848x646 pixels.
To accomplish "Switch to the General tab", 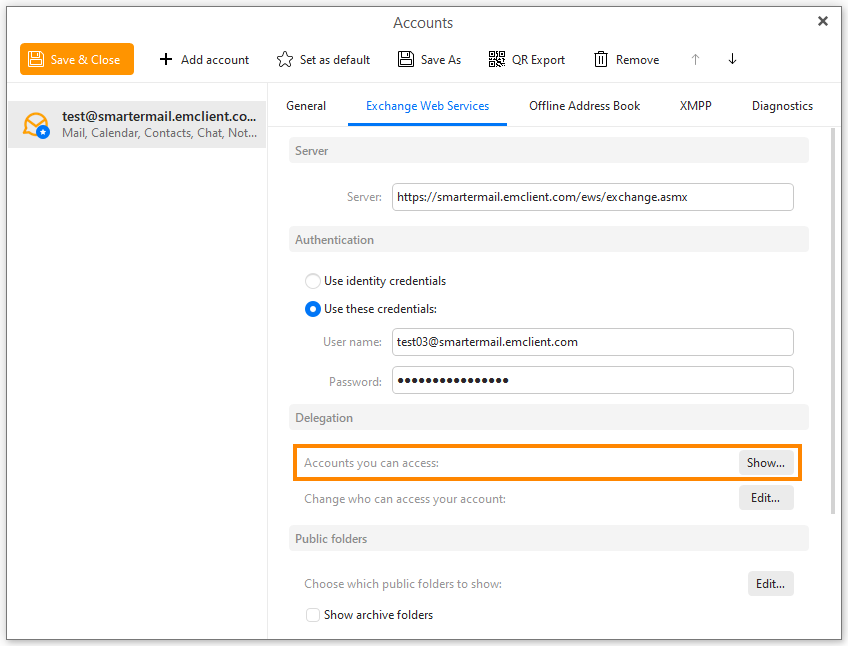I will pos(306,106).
